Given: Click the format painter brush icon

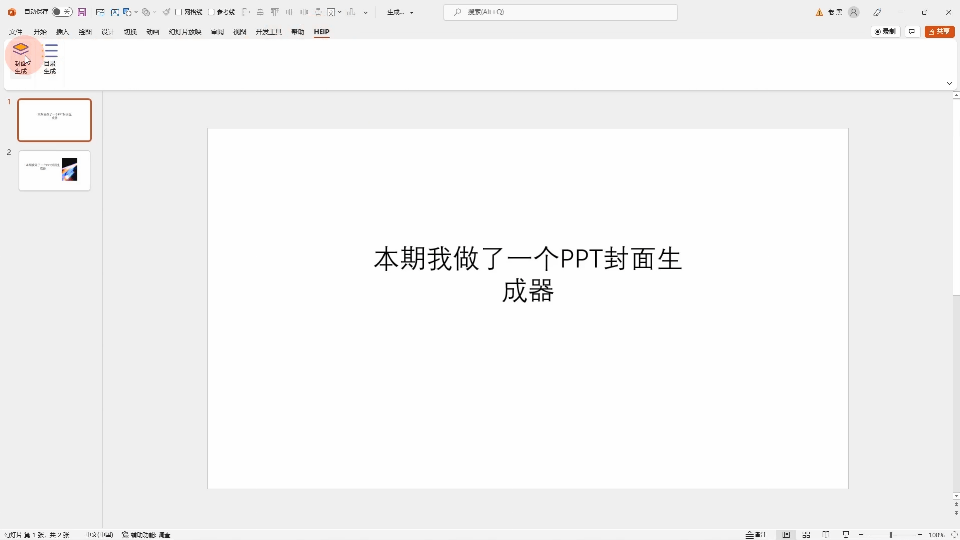Looking at the screenshot, I should click(166, 12).
